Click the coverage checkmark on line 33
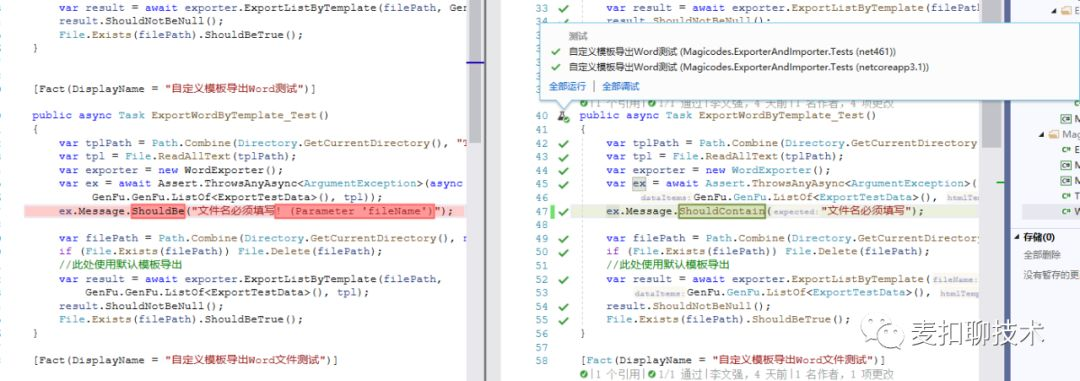1080x381 pixels. pos(563,8)
